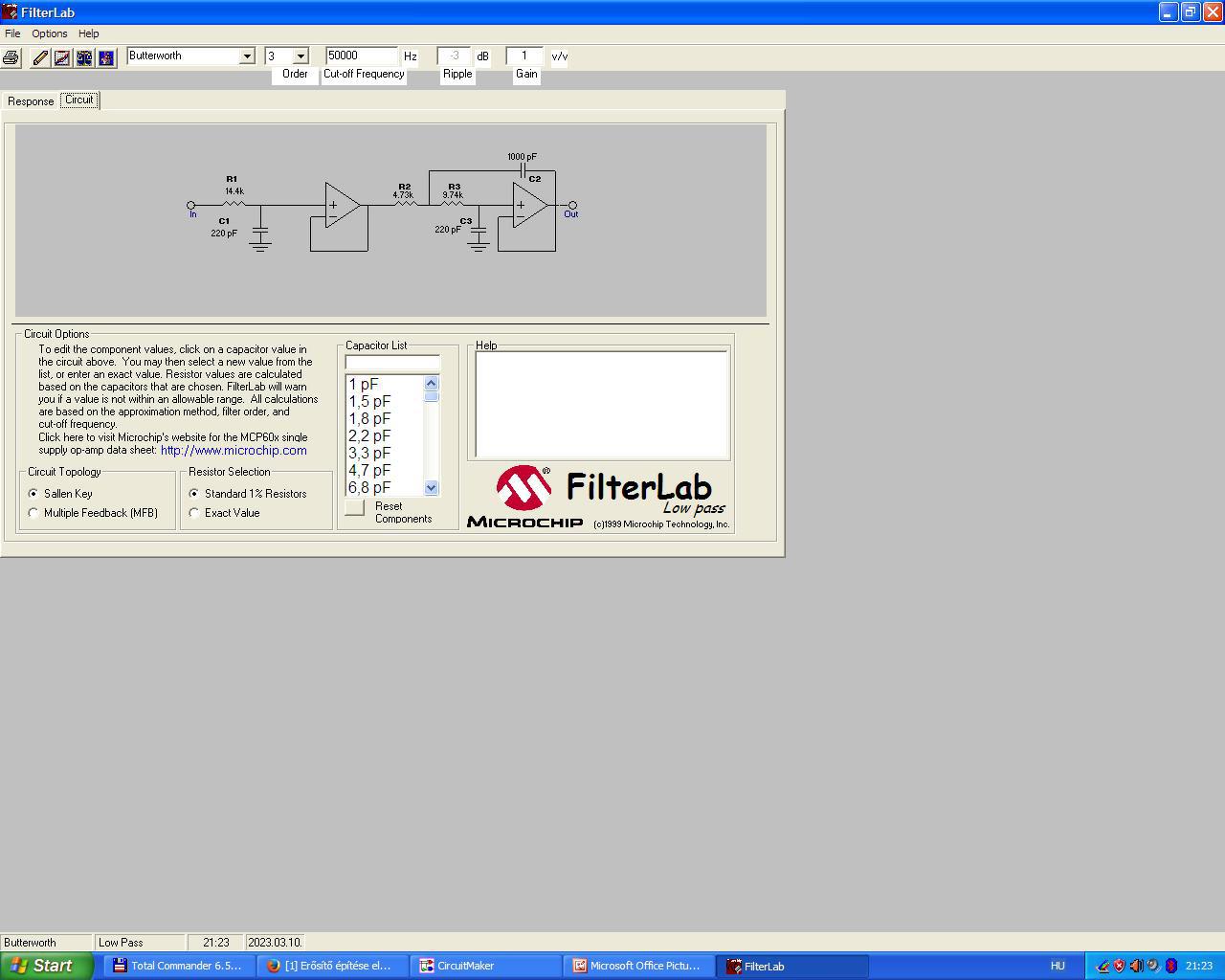Click the R1 14.4k resistor value

pyautogui.click(x=234, y=191)
